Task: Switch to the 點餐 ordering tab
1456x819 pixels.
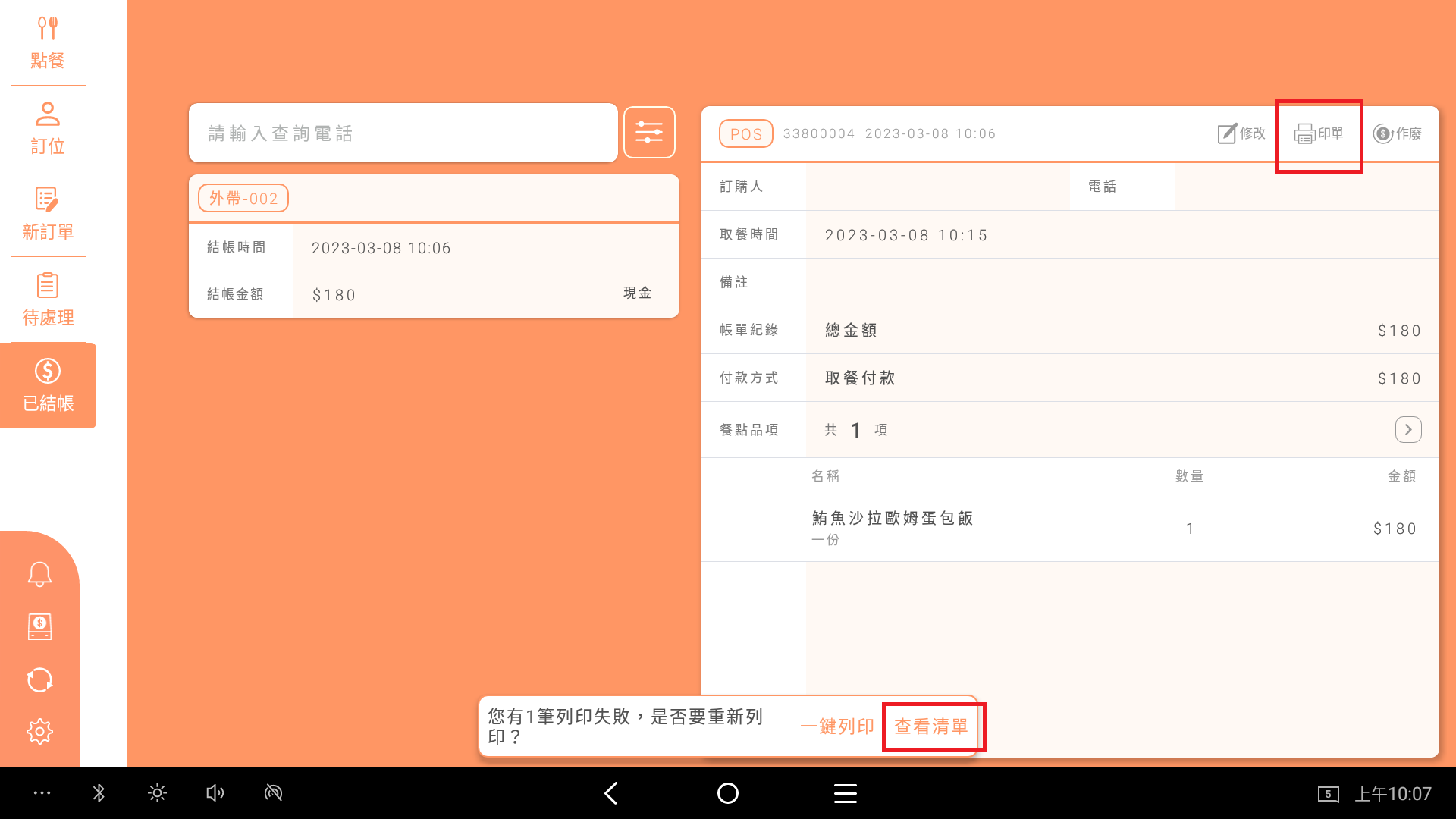Action: point(48,42)
